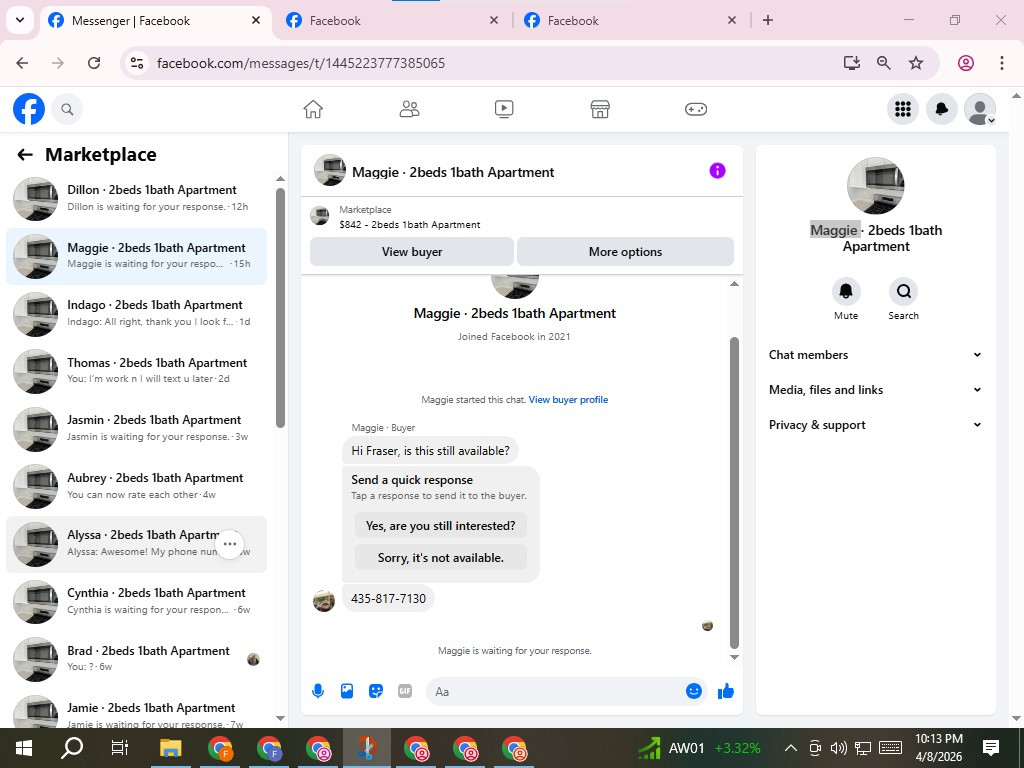Open File Explorer from taskbar
This screenshot has width=1024, height=768.
171,748
